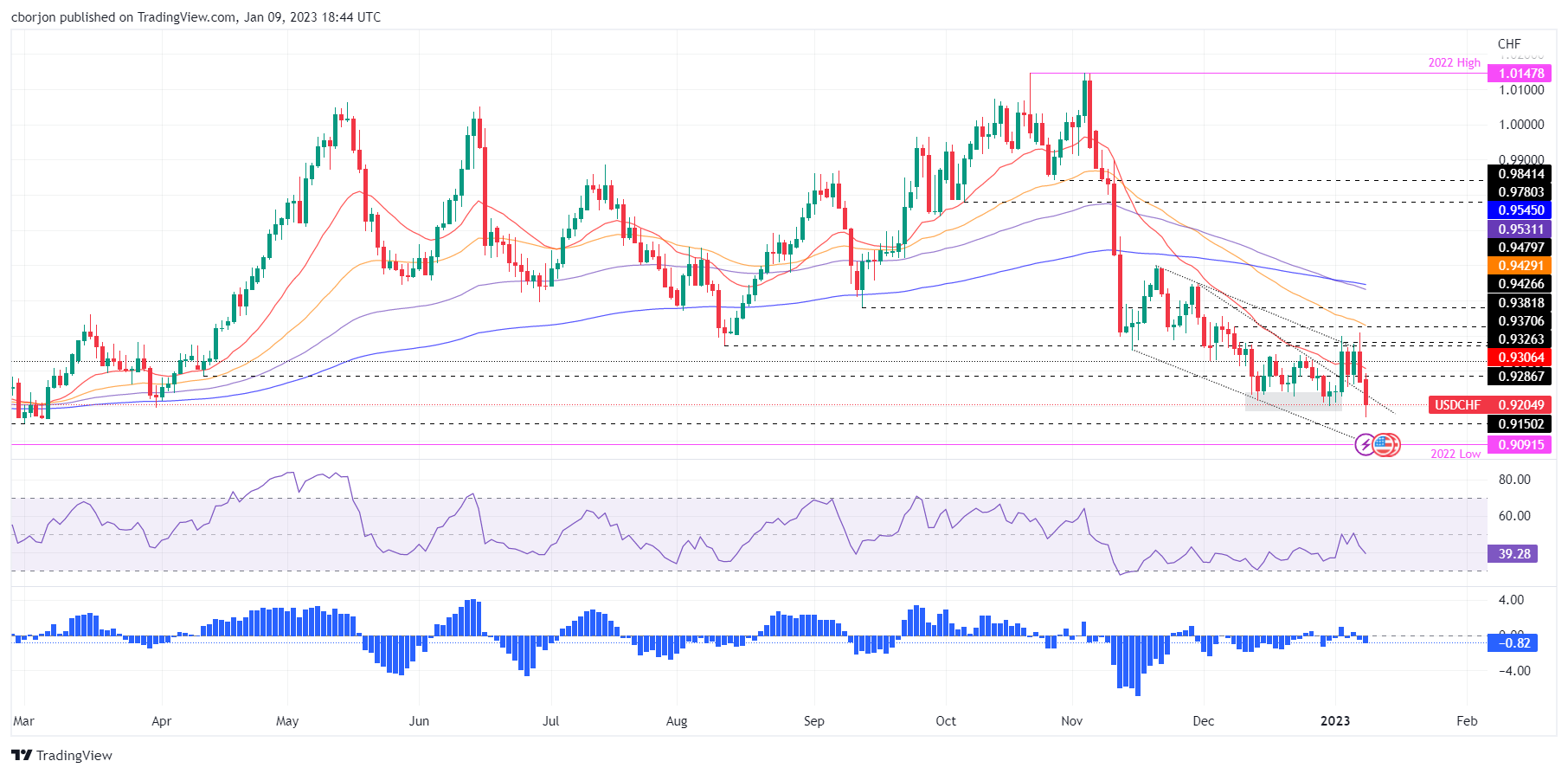
Task: Click the 'Apr' label on time axis
Action: coord(161,721)
